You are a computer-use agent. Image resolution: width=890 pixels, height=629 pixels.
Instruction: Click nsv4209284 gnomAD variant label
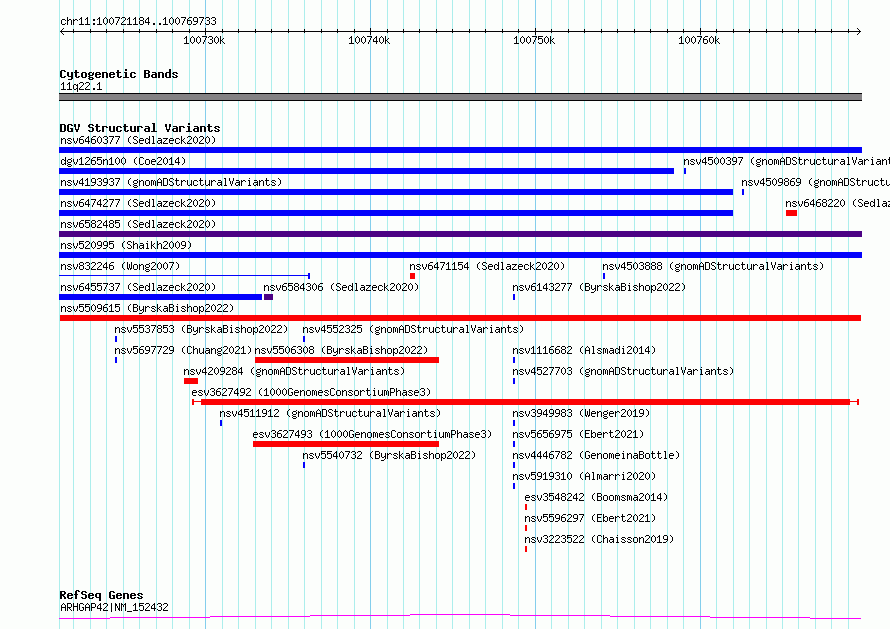click(294, 371)
